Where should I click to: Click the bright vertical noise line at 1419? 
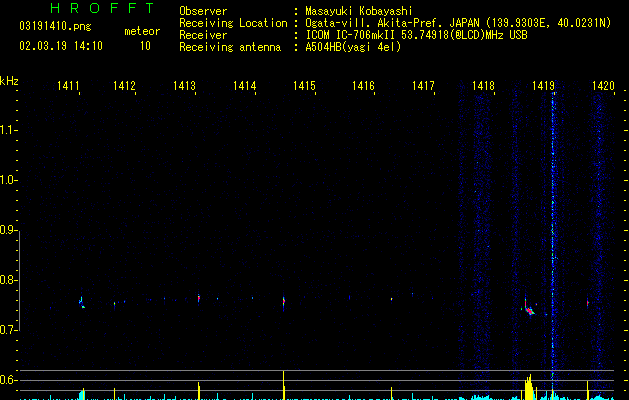click(x=553, y=237)
